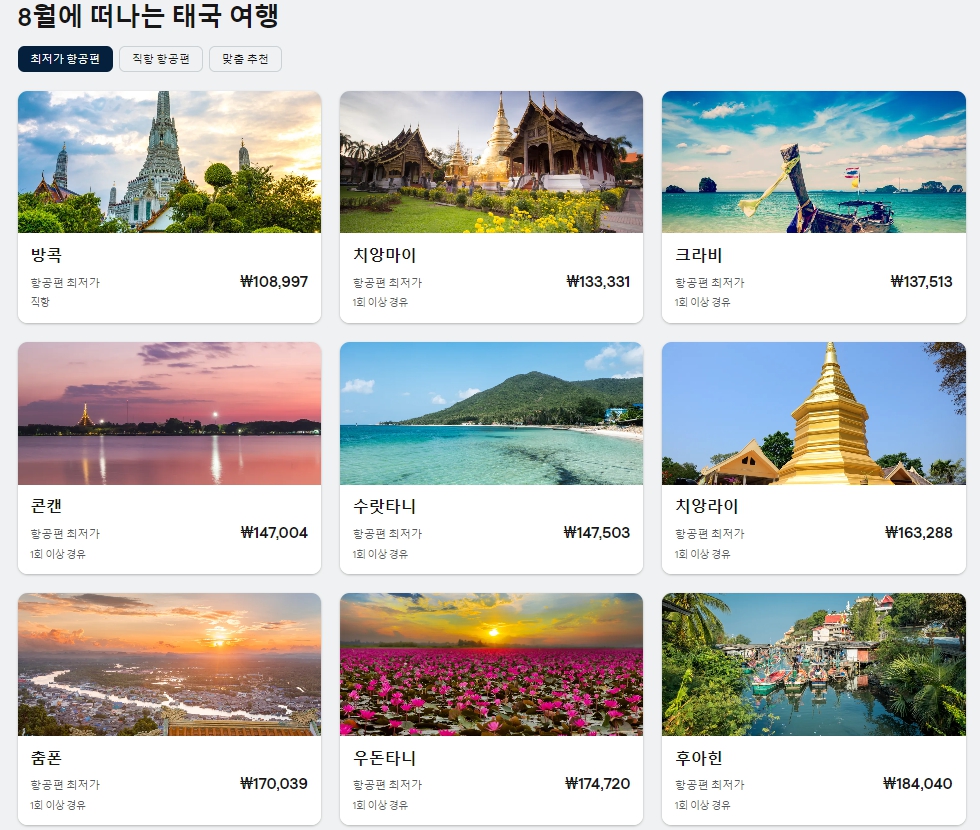Select the 후아힌 fishing village photo

pos(814,664)
